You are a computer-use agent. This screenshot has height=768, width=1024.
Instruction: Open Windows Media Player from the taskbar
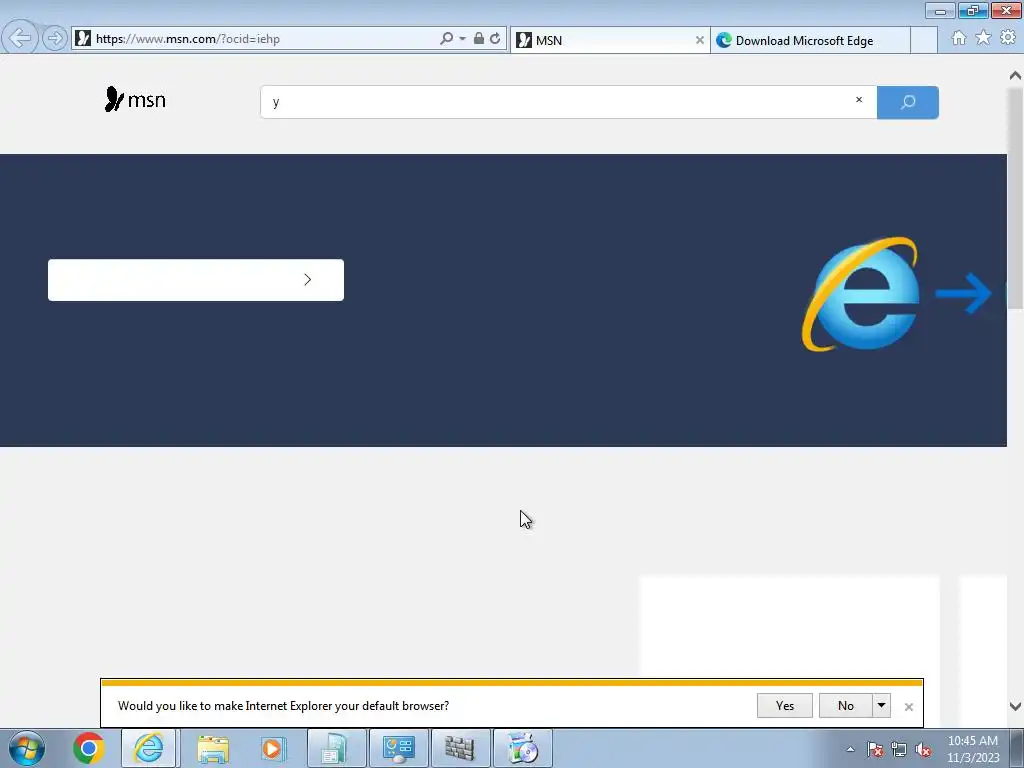[273, 748]
